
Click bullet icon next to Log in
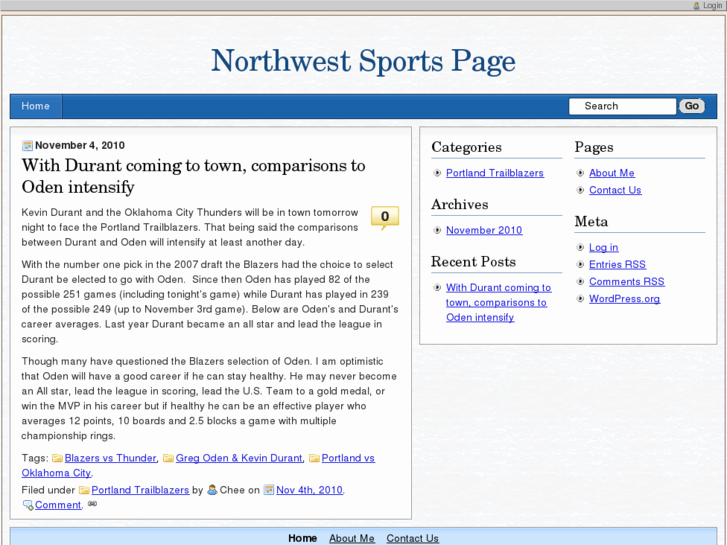pos(580,247)
